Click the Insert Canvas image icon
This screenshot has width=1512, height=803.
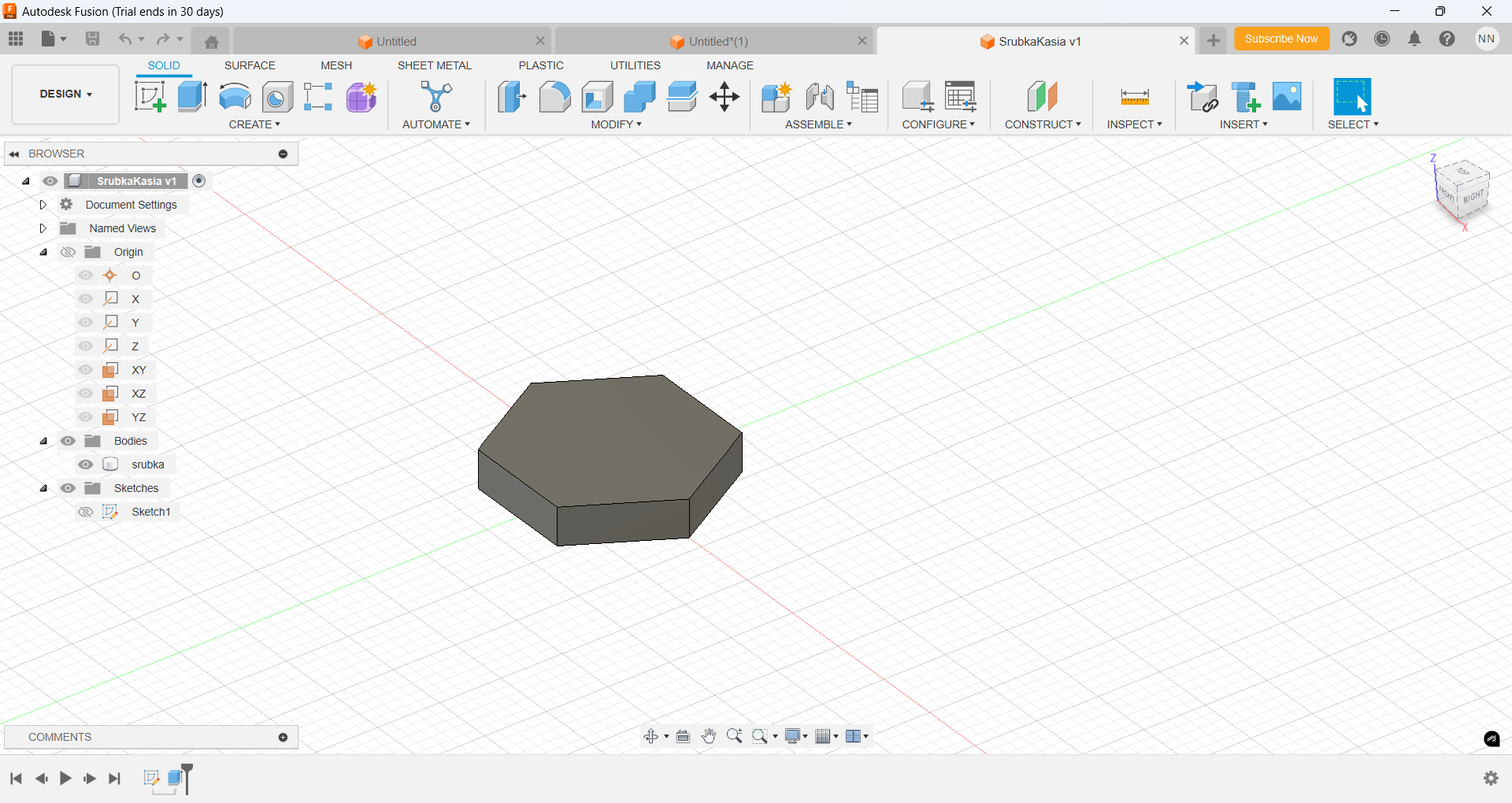[1288, 96]
